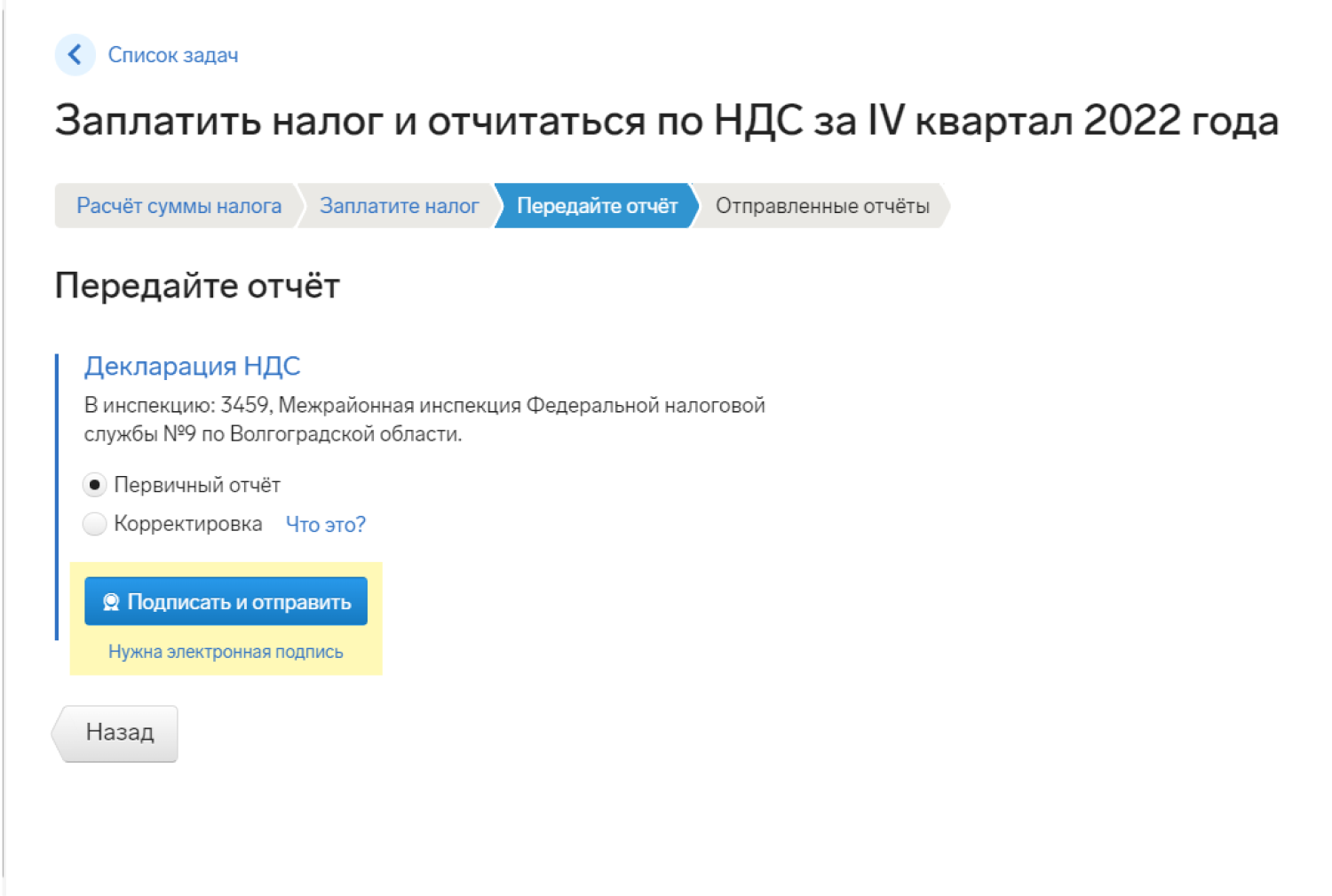Viewport: 1332px width, 896px height.
Task: Open the Список задач link
Action: pyautogui.click(x=173, y=55)
